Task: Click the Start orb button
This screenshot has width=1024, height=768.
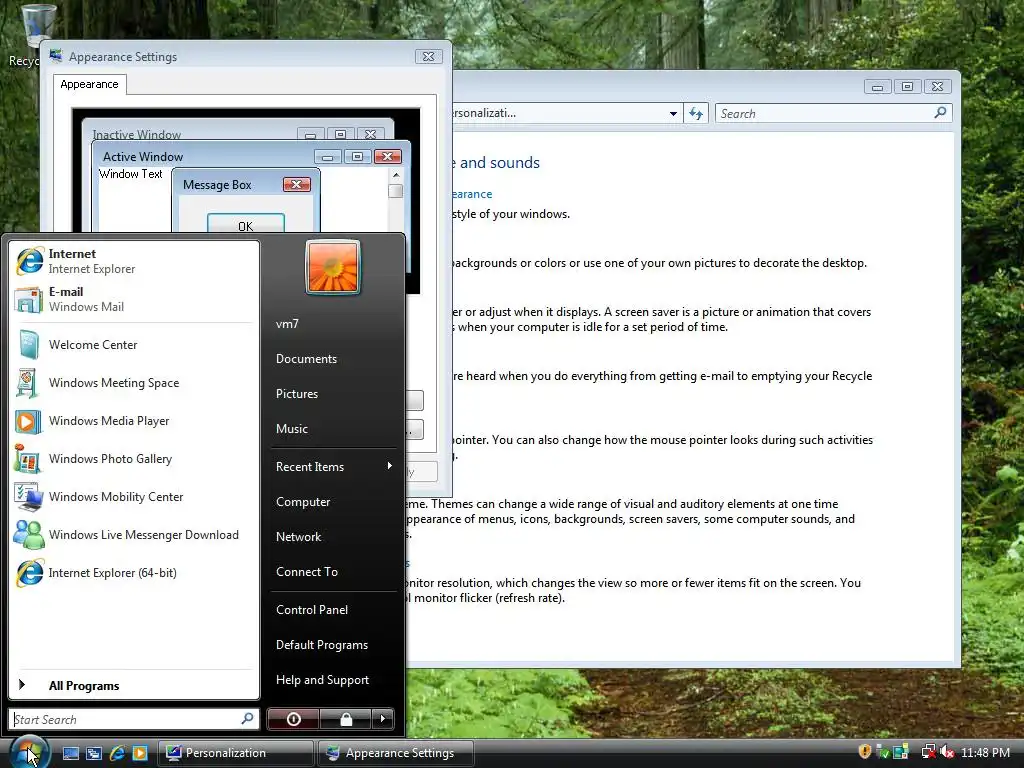Action: pos(29,752)
